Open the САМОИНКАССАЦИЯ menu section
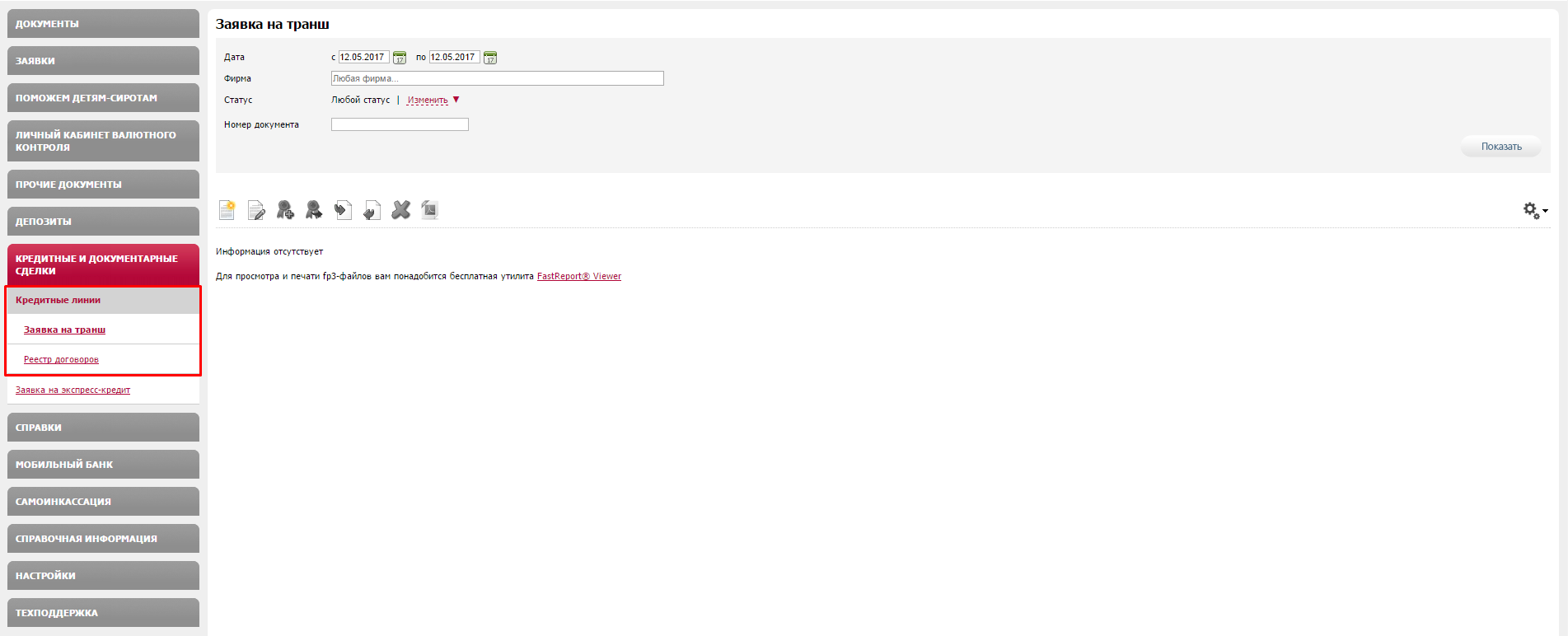This screenshot has height=636, width=1568. coord(103,502)
